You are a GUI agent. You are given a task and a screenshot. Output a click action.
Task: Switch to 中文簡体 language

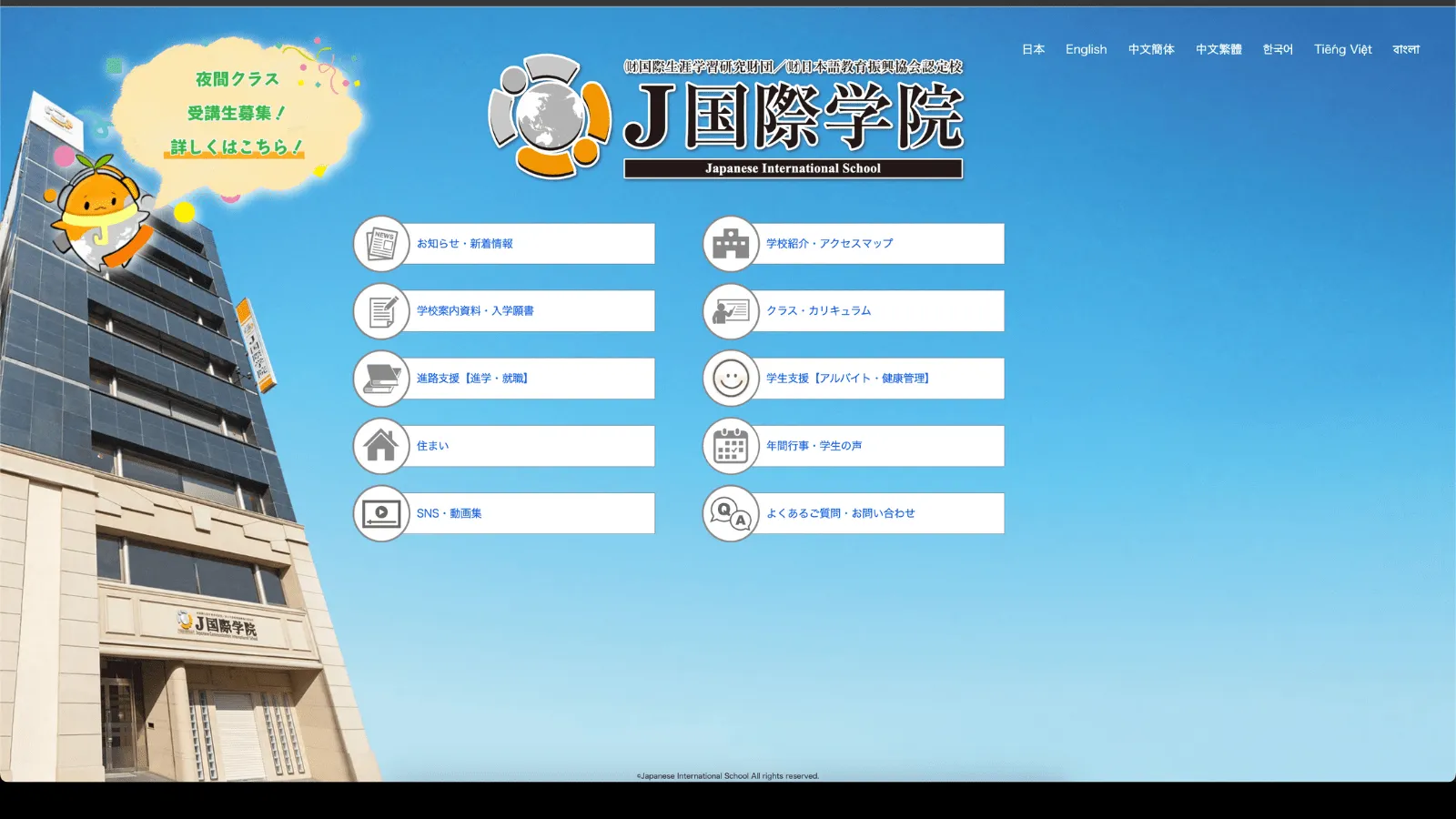[1151, 49]
